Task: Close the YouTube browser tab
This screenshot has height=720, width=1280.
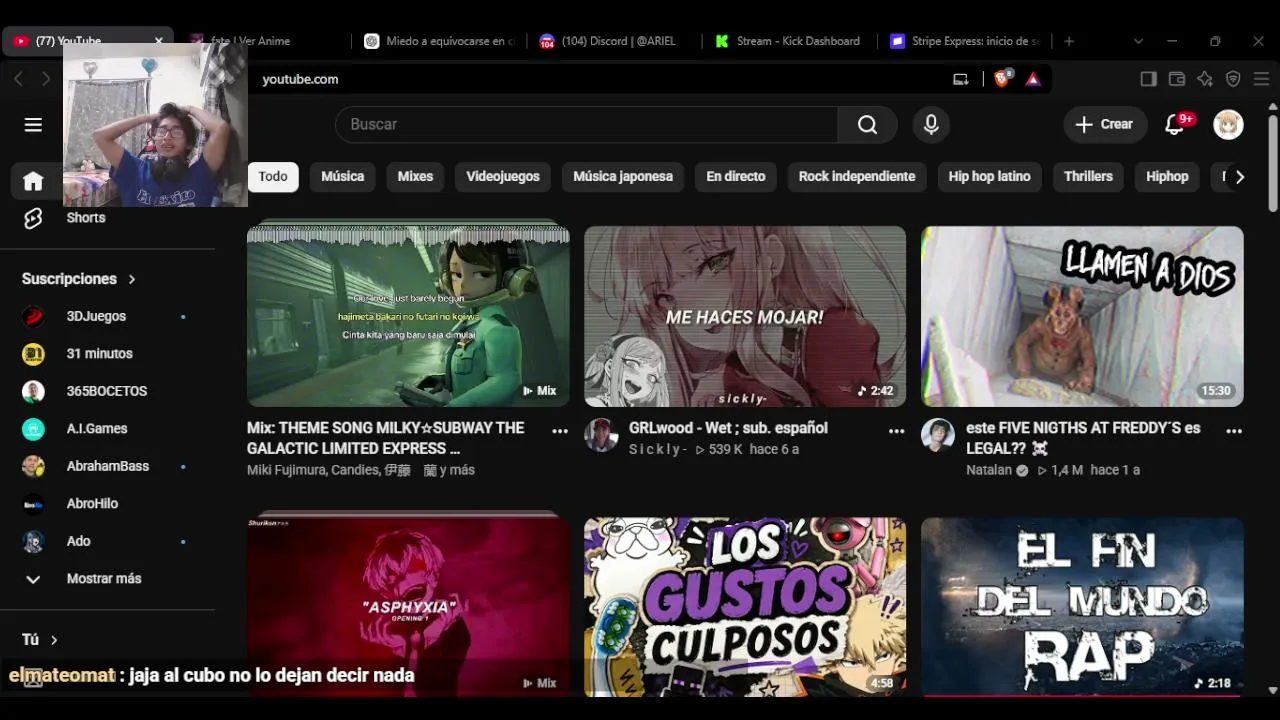Action: point(158,41)
